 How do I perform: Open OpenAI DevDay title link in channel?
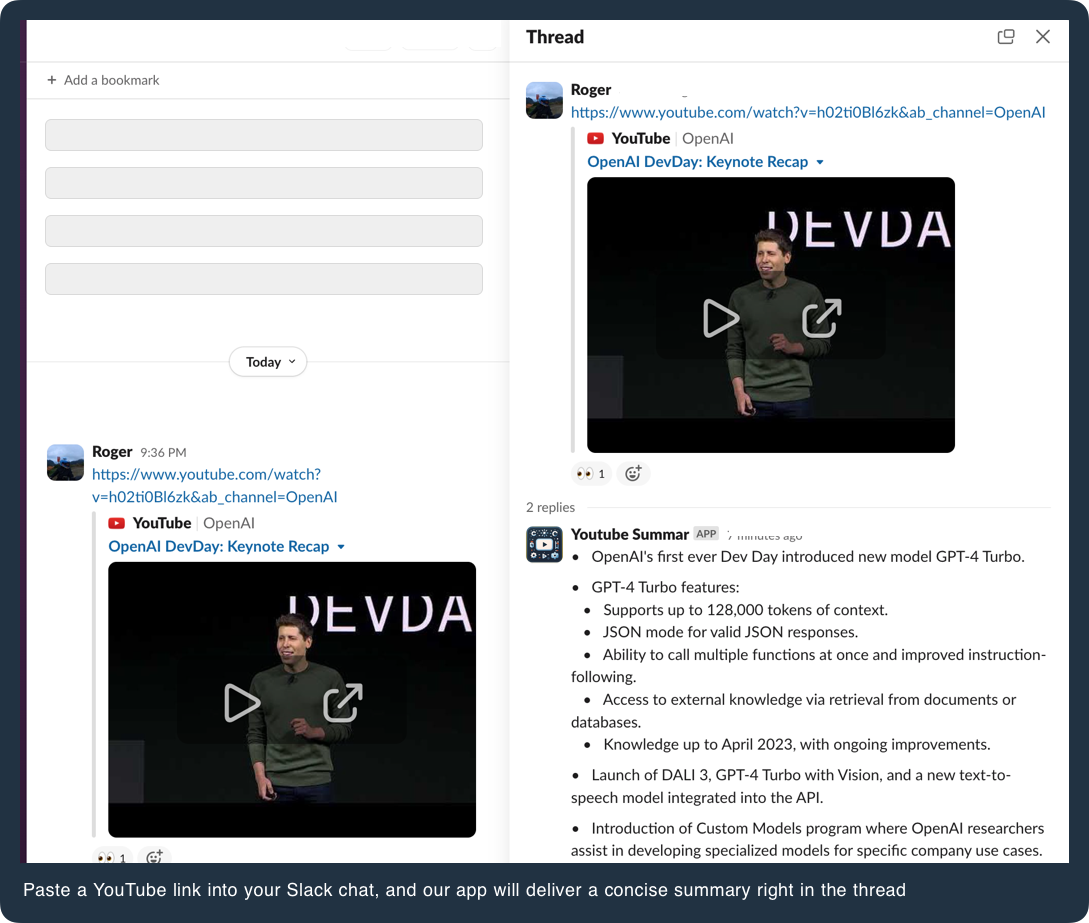point(219,547)
